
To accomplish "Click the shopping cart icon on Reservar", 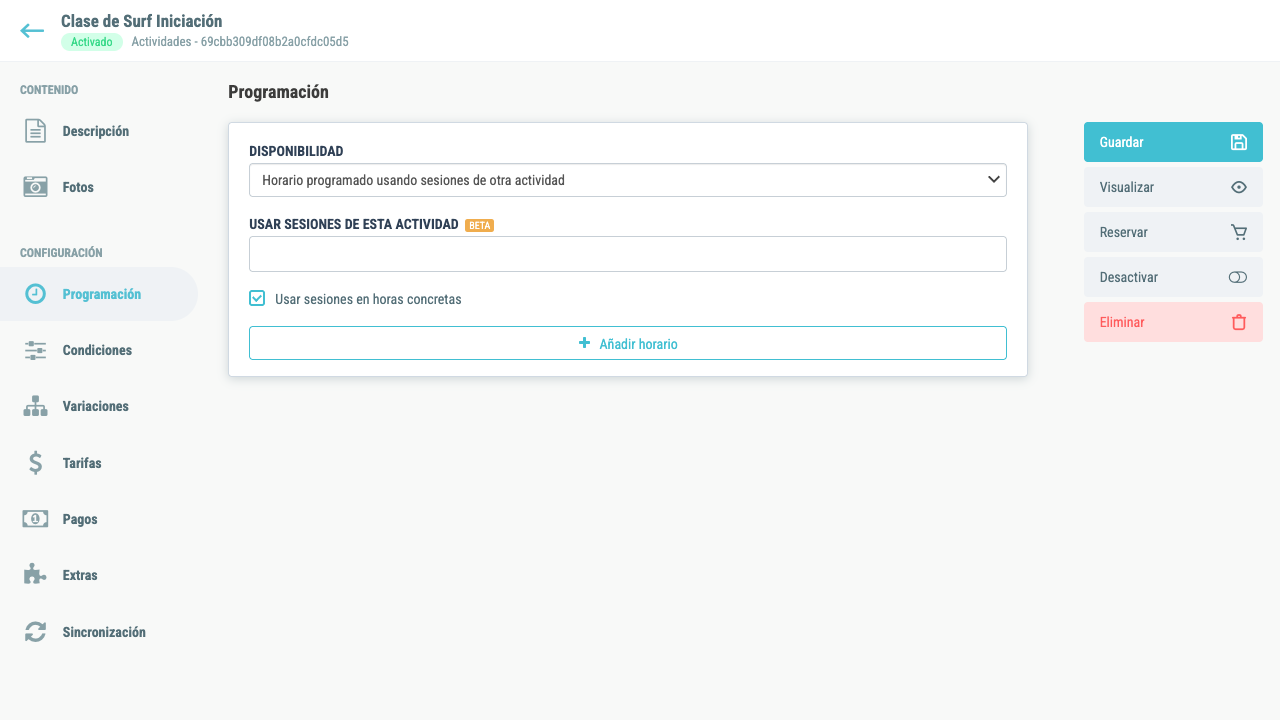I will (x=1239, y=232).
